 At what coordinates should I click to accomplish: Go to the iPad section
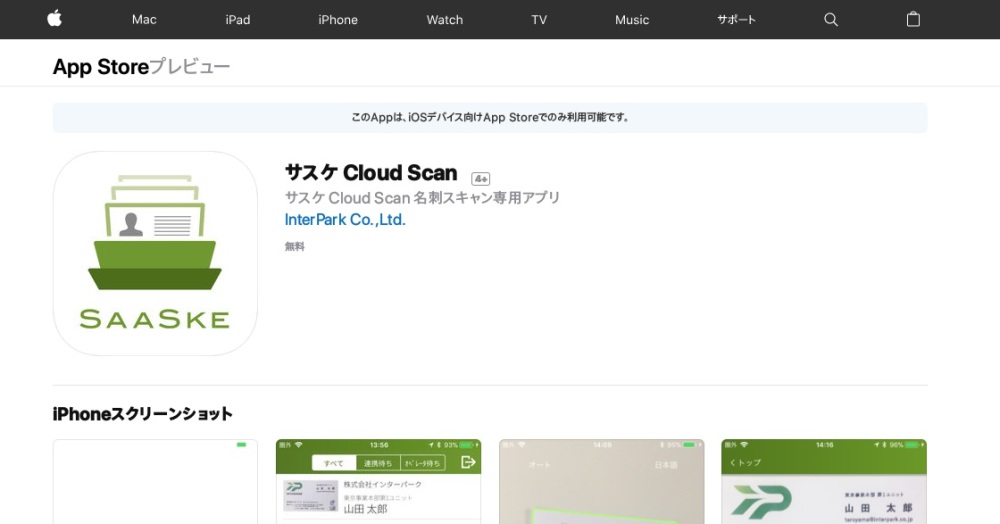click(x=238, y=20)
